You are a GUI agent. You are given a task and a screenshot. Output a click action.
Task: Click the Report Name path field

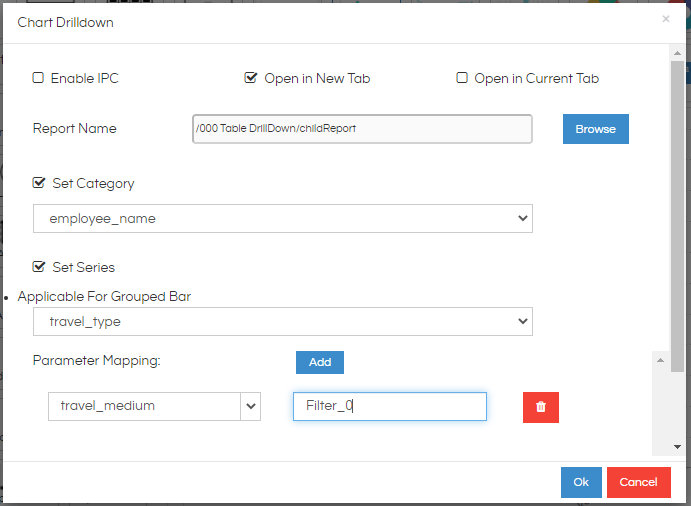pos(362,129)
